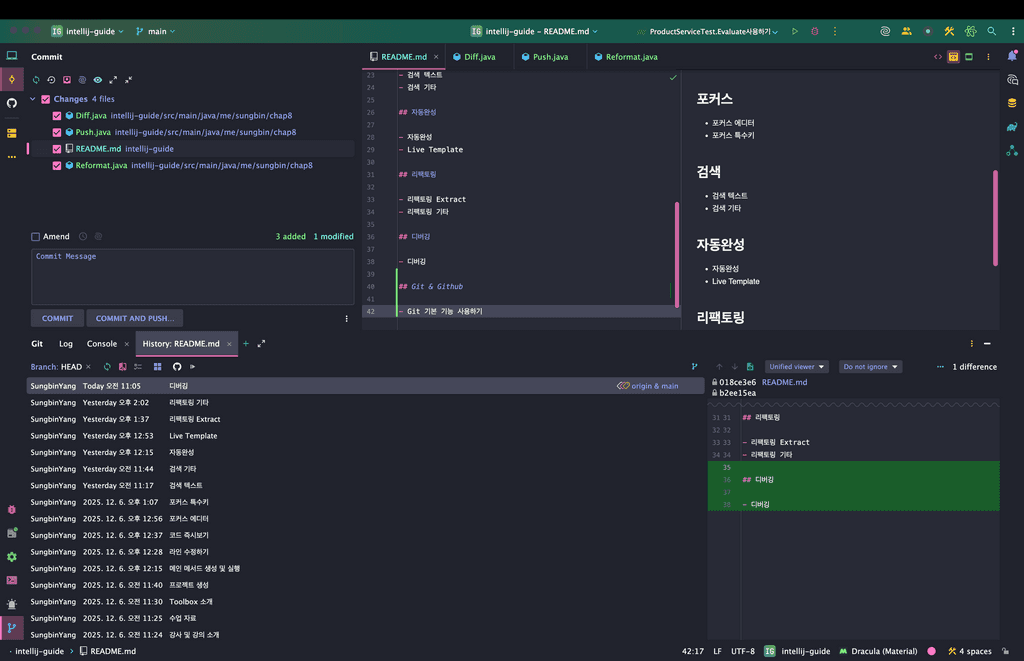
Task: Open the Database tool window
Action: 1012,103
